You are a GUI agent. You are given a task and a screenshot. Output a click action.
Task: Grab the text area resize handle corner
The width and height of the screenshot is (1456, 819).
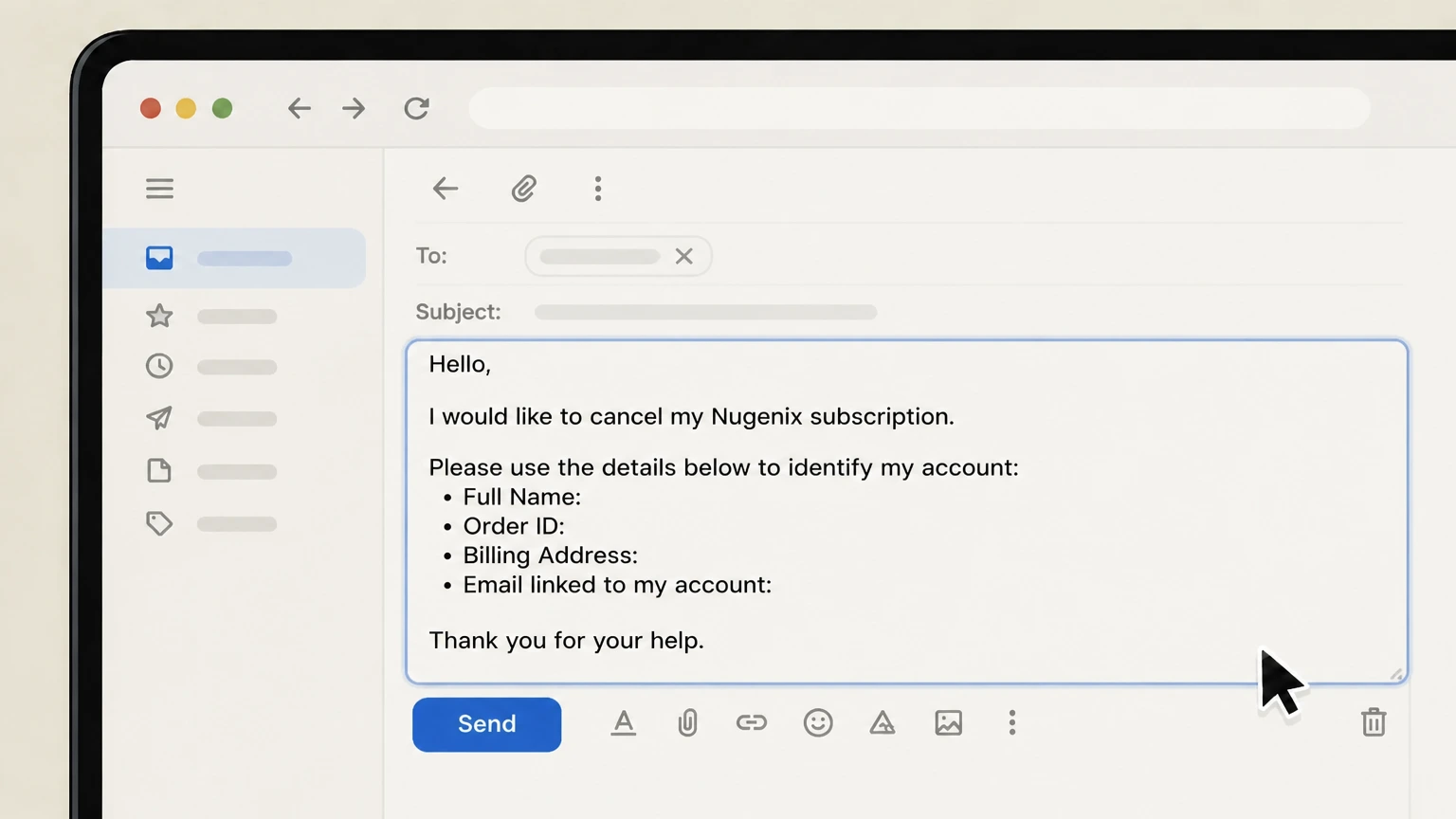(1396, 674)
